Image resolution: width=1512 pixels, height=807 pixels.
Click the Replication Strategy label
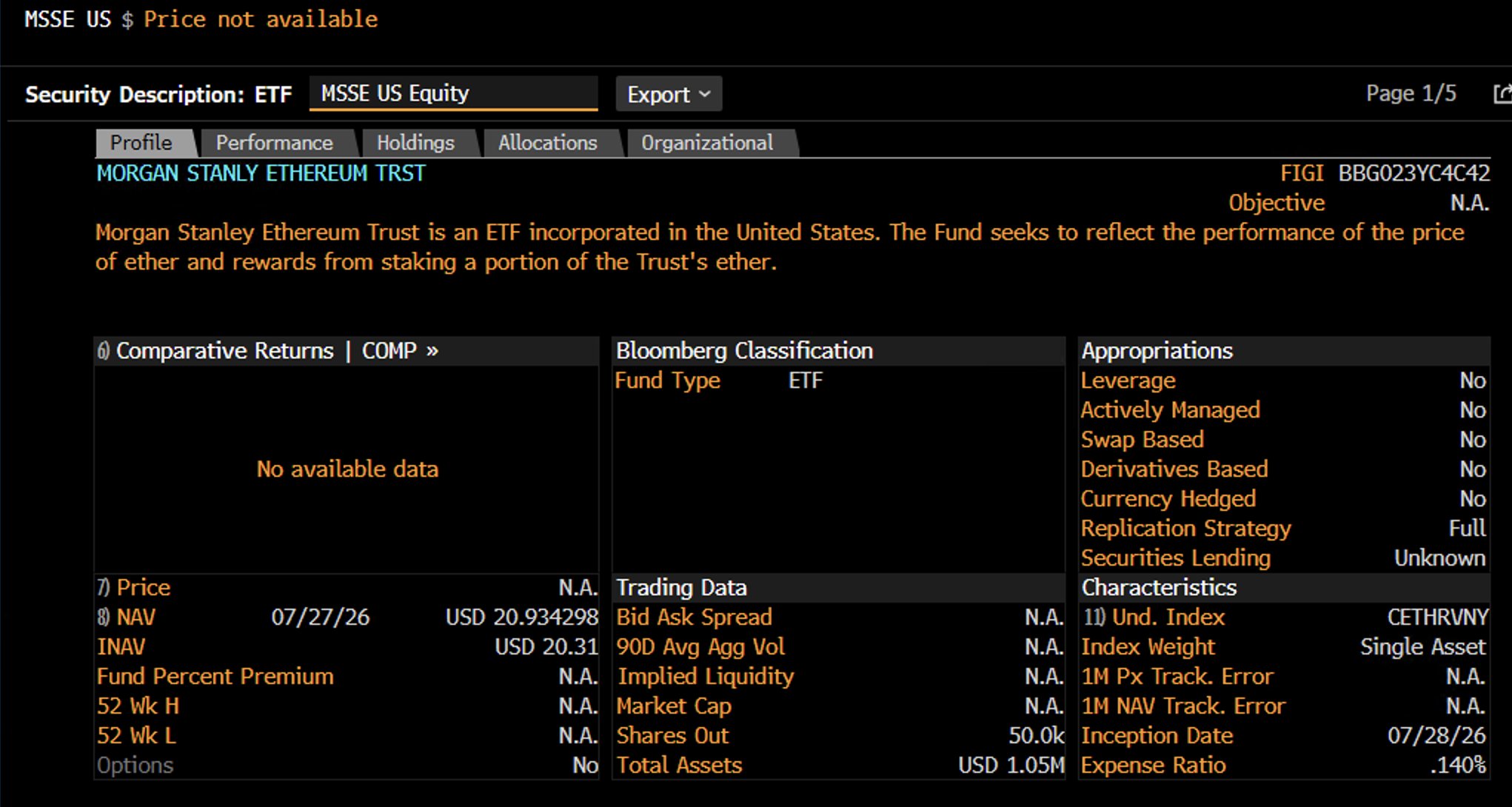[1185, 528]
